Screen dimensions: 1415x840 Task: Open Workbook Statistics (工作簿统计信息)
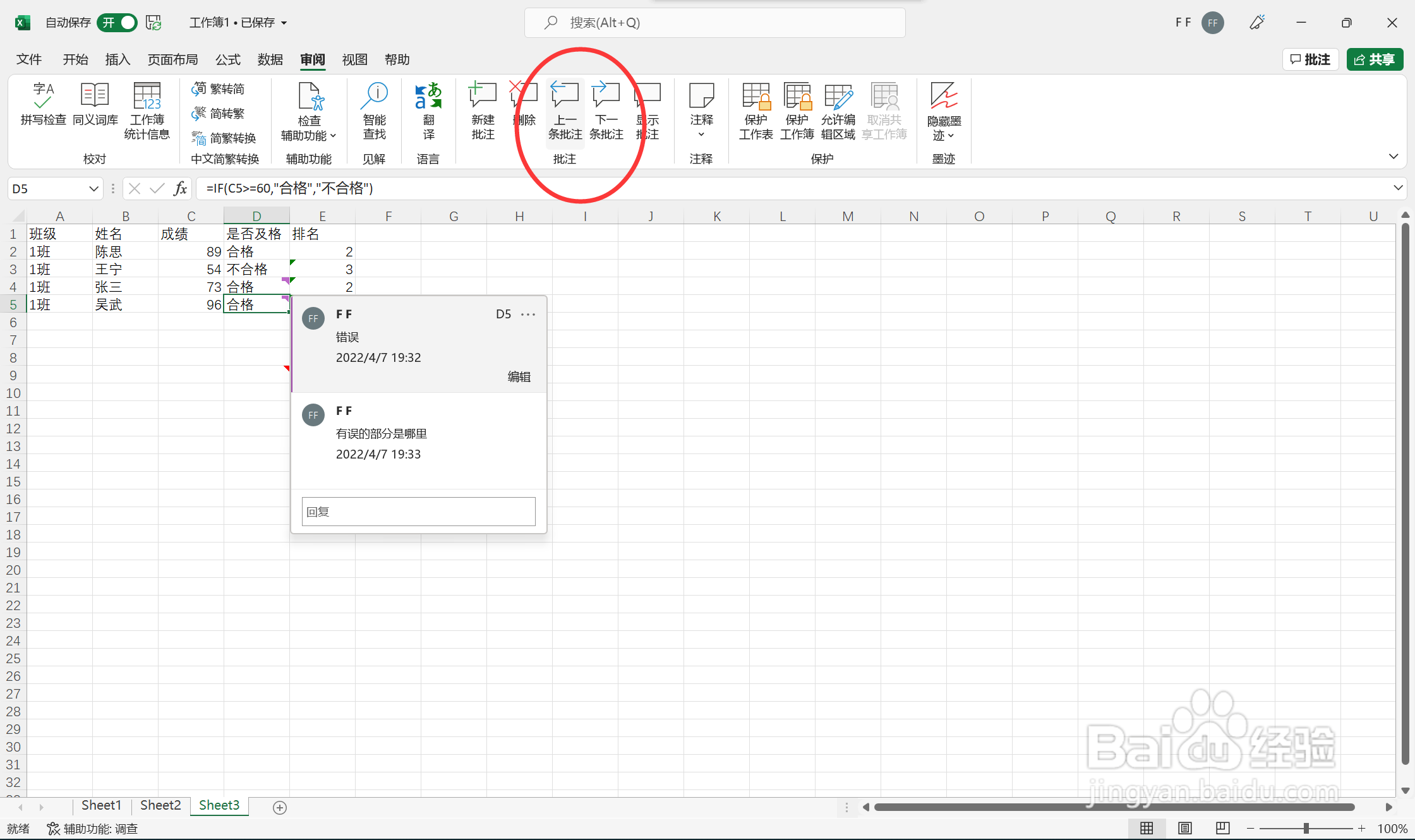coord(147,111)
